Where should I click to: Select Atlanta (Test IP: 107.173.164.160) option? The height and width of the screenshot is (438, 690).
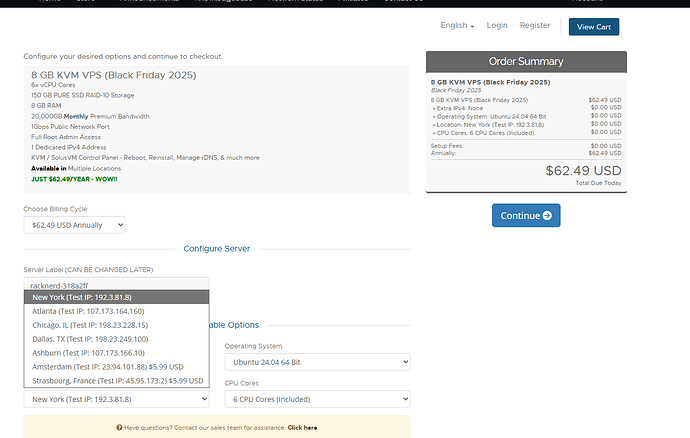[x=116, y=311]
